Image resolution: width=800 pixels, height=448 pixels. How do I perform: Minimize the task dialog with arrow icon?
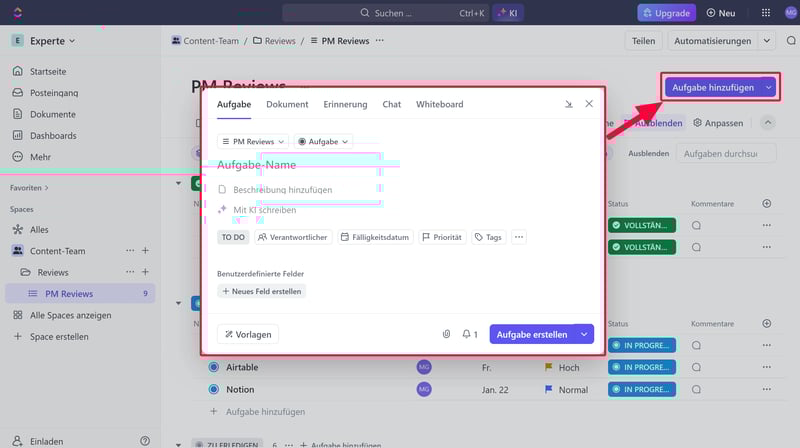[569, 104]
